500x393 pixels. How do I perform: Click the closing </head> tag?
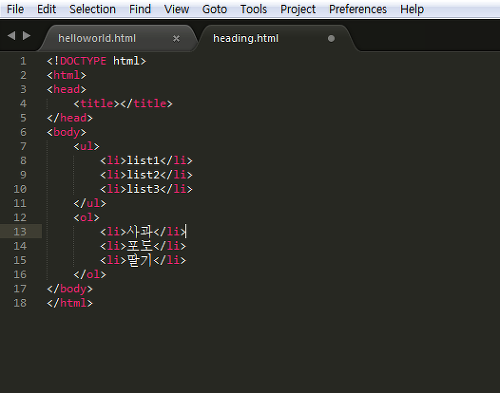pyautogui.click(x=70, y=118)
